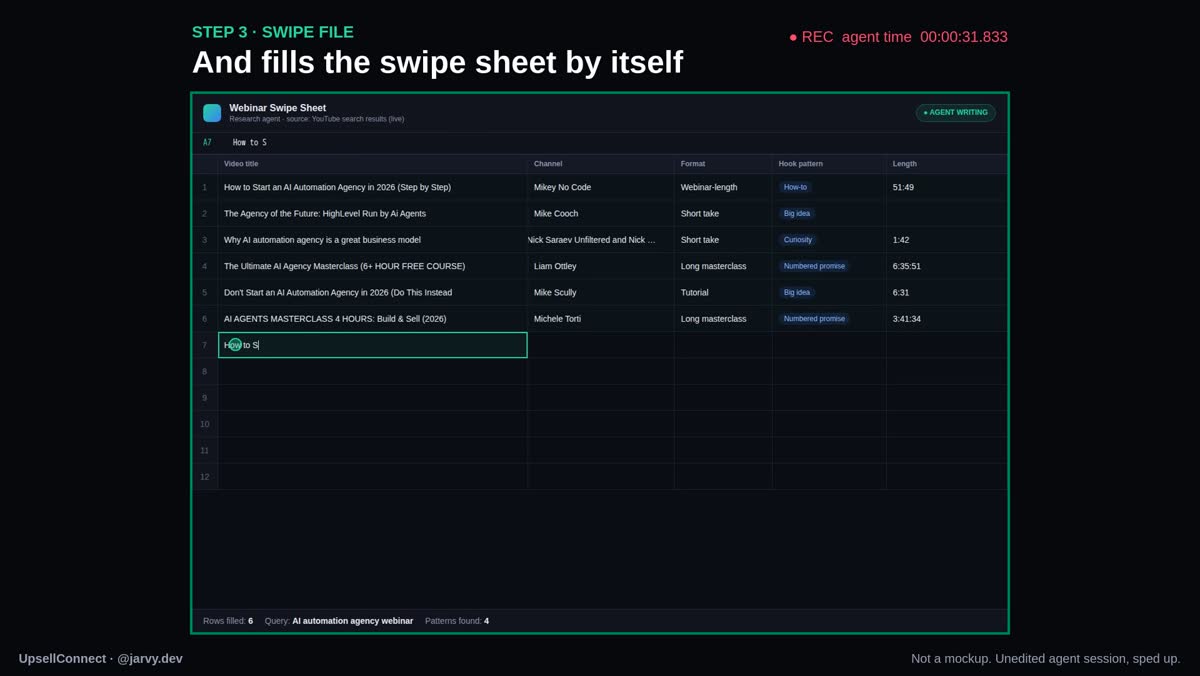
Task: Select the Length column header
Action: pos(946,164)
